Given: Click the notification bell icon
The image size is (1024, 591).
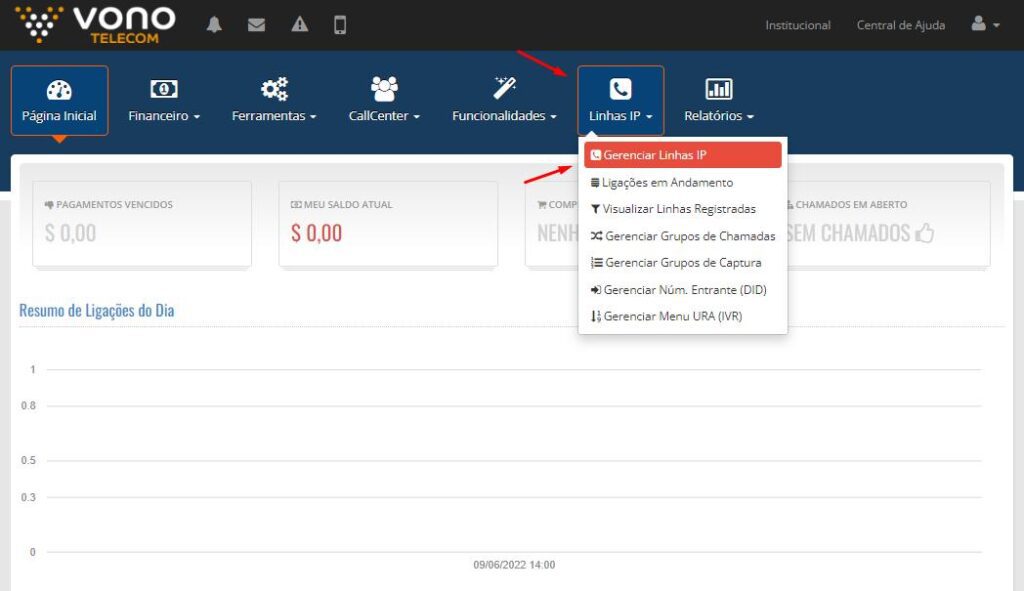Looking at the screenshot, I should click(x=214, y=25).
